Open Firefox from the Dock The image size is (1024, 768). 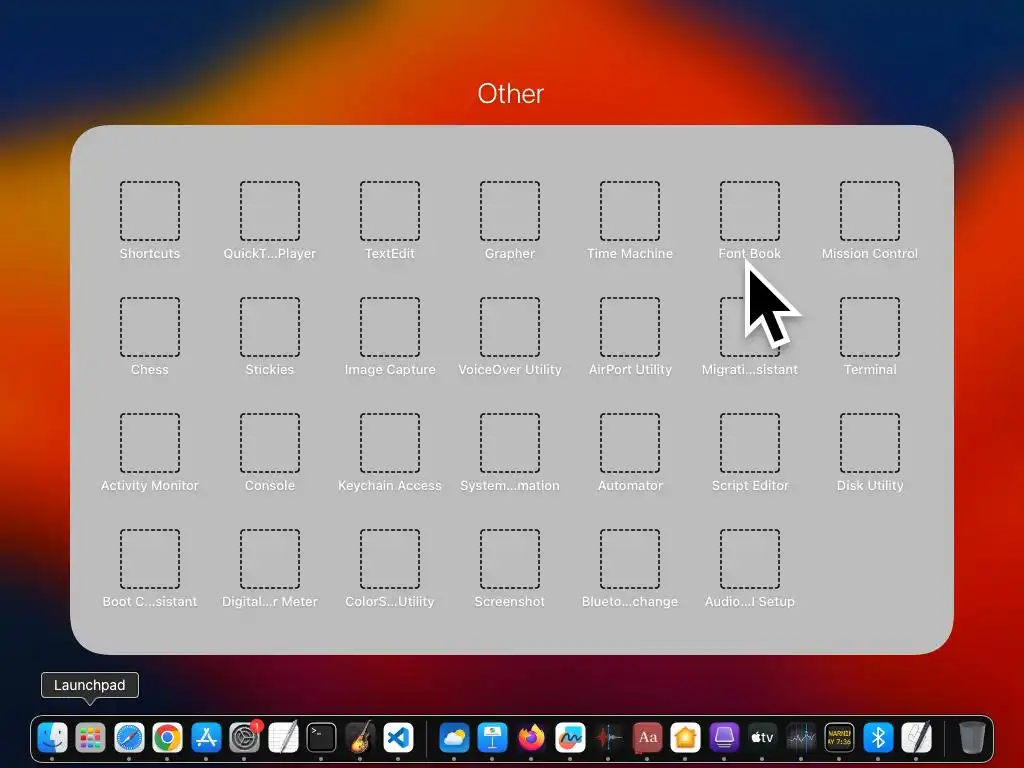pyautogui.click(x=531, y=738)
